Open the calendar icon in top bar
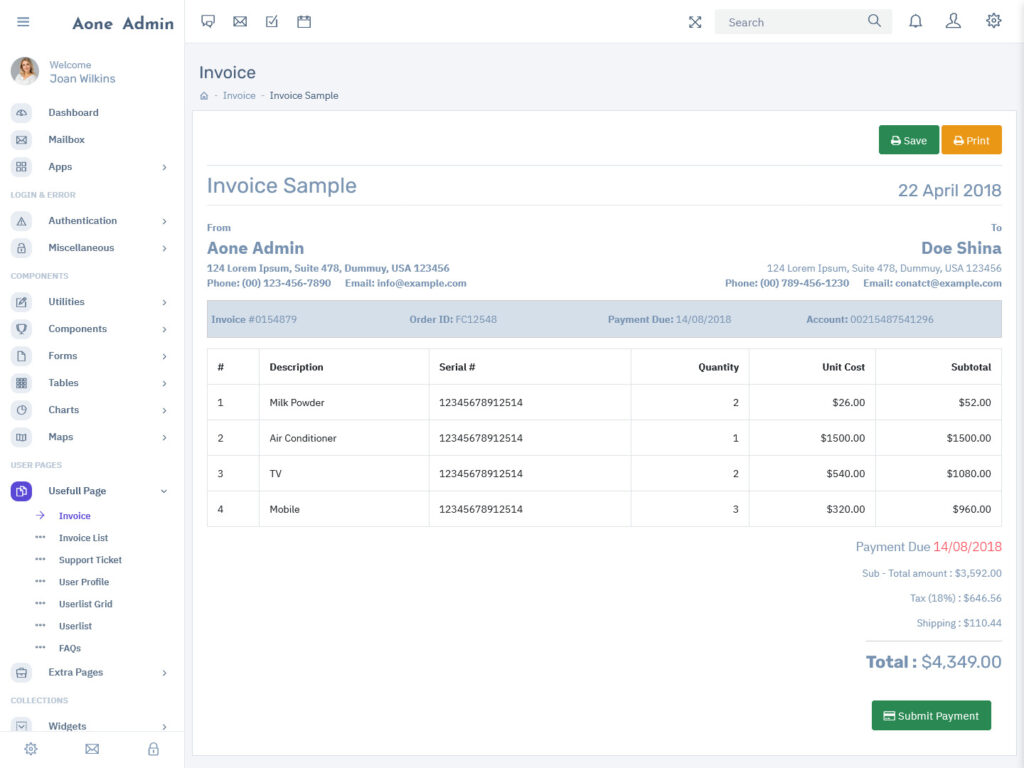This screenshot has width=1024, height=768. (304, 22)
